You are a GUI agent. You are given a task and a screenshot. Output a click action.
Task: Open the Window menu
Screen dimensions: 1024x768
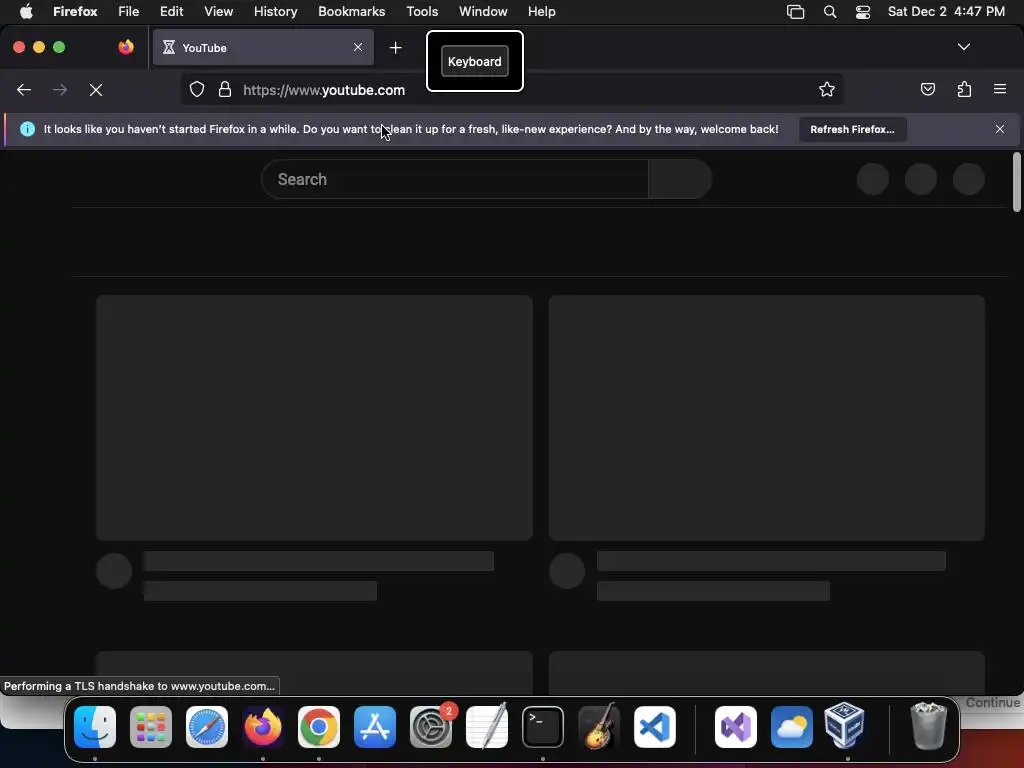pyautogui.click(x=483, y=12)
